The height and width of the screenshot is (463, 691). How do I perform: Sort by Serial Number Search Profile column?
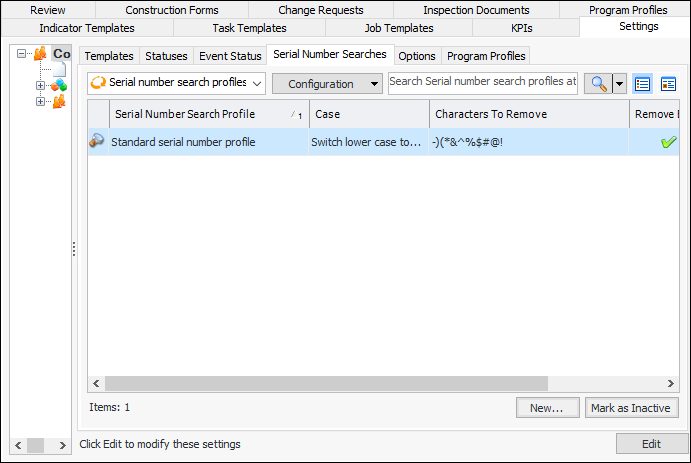[209, 114]
